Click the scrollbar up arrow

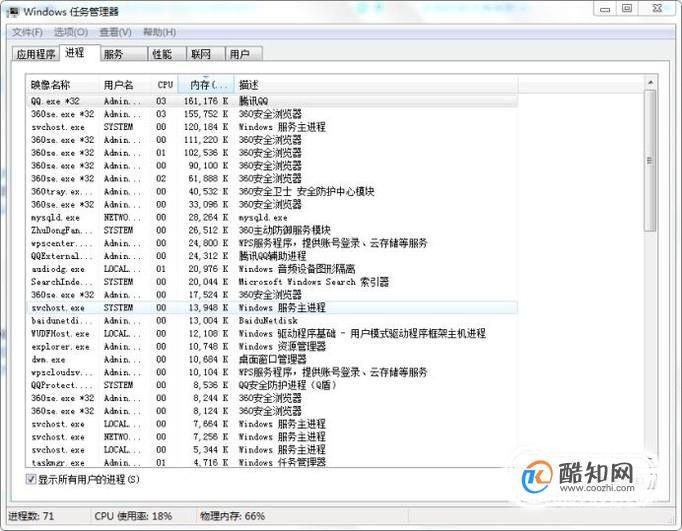[650, 82]
